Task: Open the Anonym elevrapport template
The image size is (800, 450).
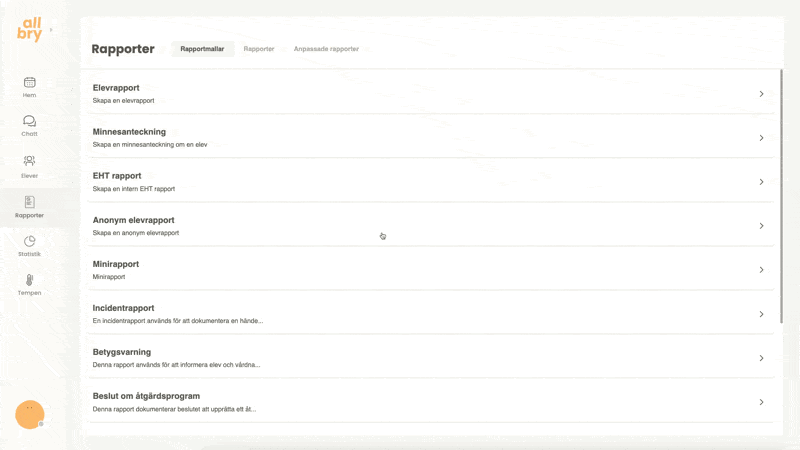Action: coord(134,220)
